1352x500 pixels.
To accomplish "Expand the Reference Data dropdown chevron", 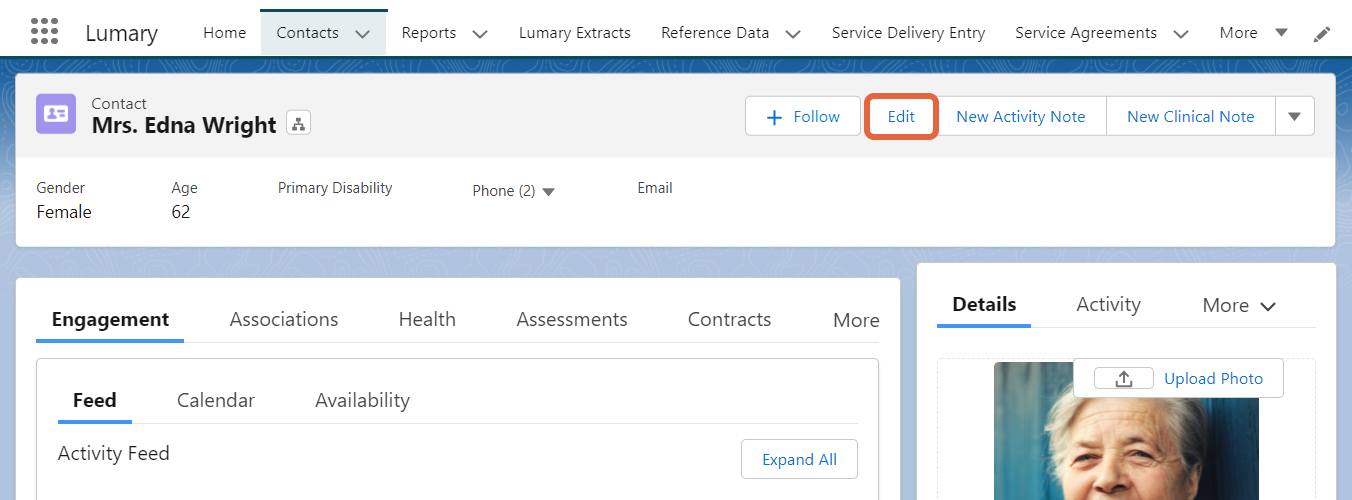I will [x=793, y=34].
